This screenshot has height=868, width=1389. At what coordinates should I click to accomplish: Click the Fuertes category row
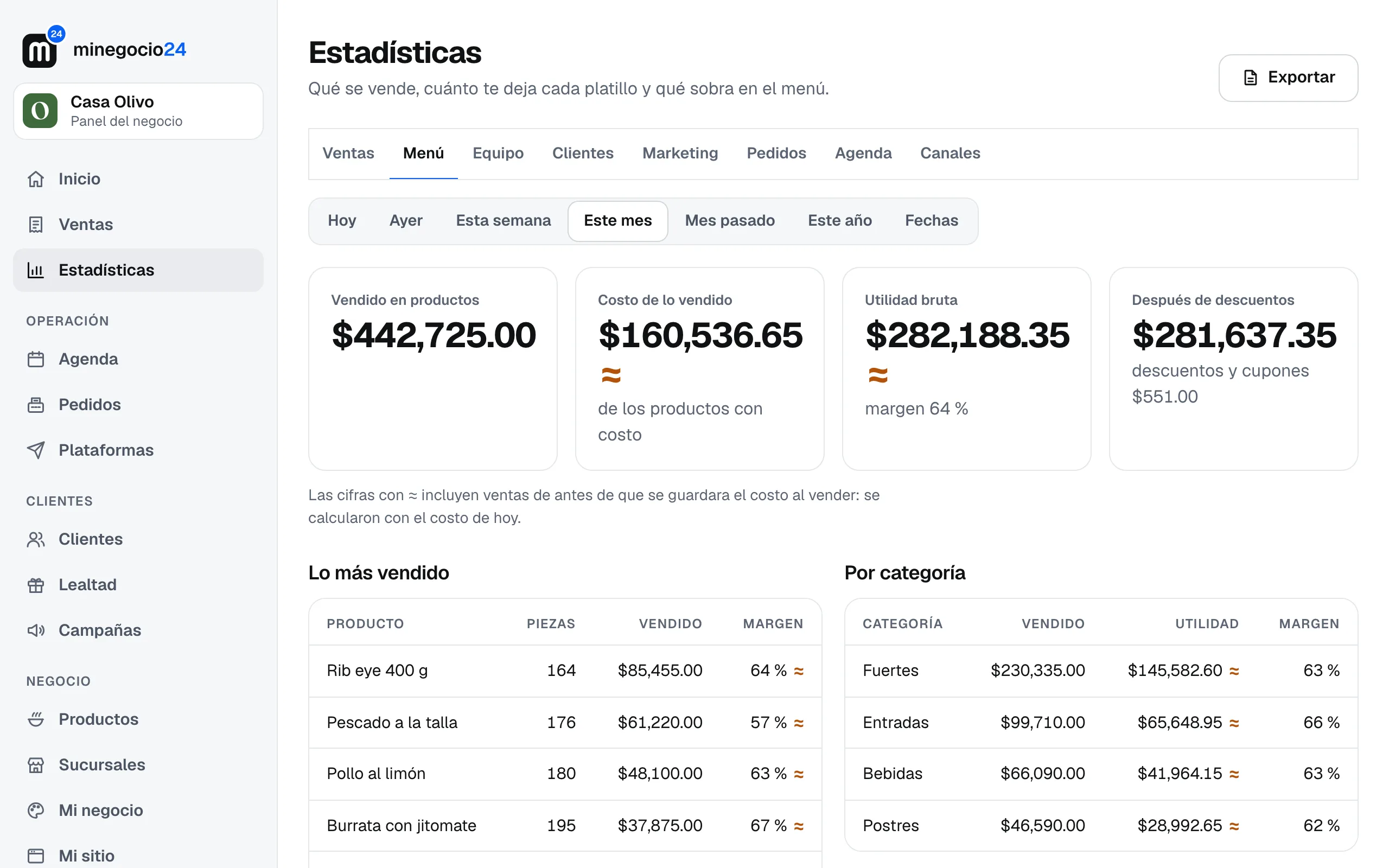tap(1101, 671)
